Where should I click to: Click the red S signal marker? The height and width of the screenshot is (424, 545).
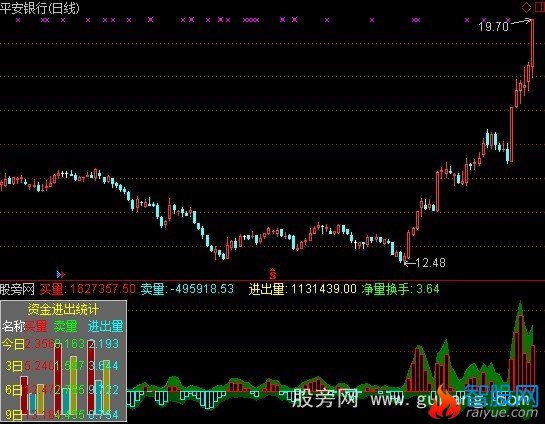pyautogui.click(x=273, y=274)
